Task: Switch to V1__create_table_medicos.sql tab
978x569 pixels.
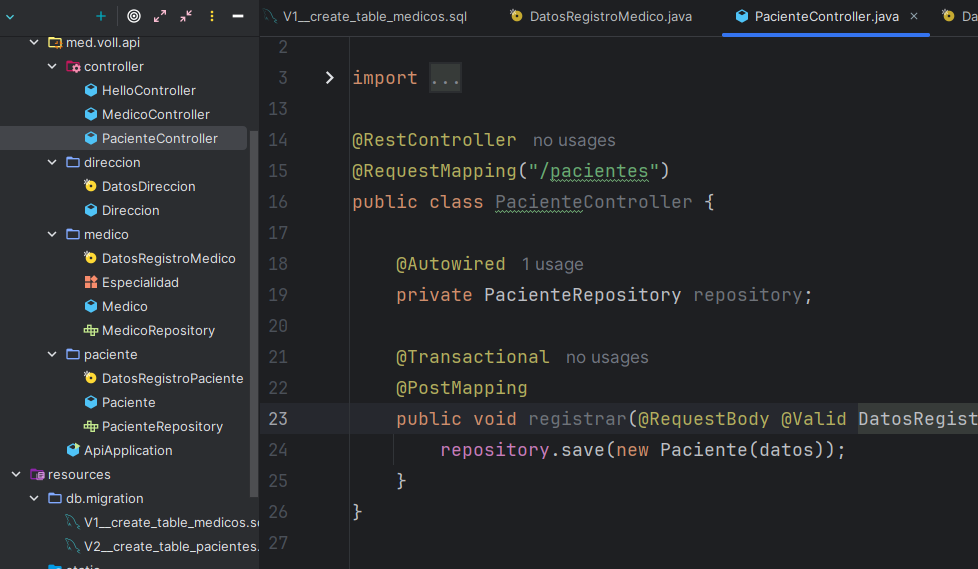Action: click(374, 17)
